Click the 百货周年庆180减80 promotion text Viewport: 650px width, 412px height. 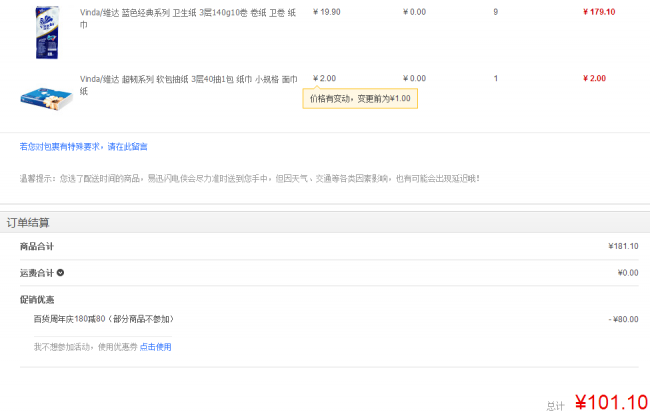(103, 319)
